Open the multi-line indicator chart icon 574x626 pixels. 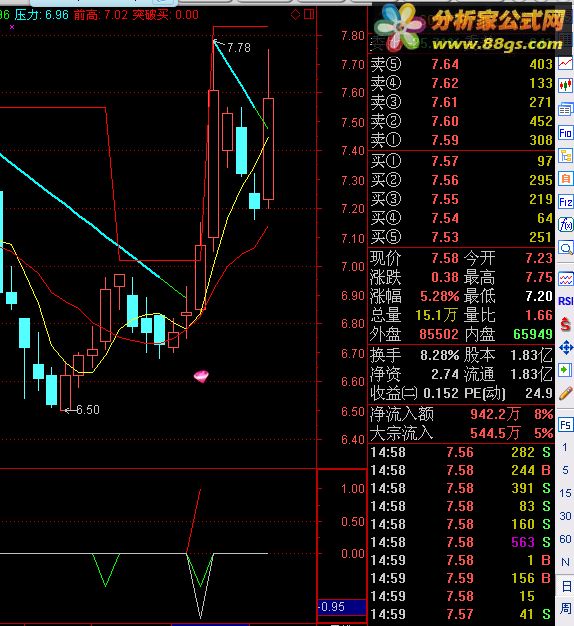click(x=565, y=279)
